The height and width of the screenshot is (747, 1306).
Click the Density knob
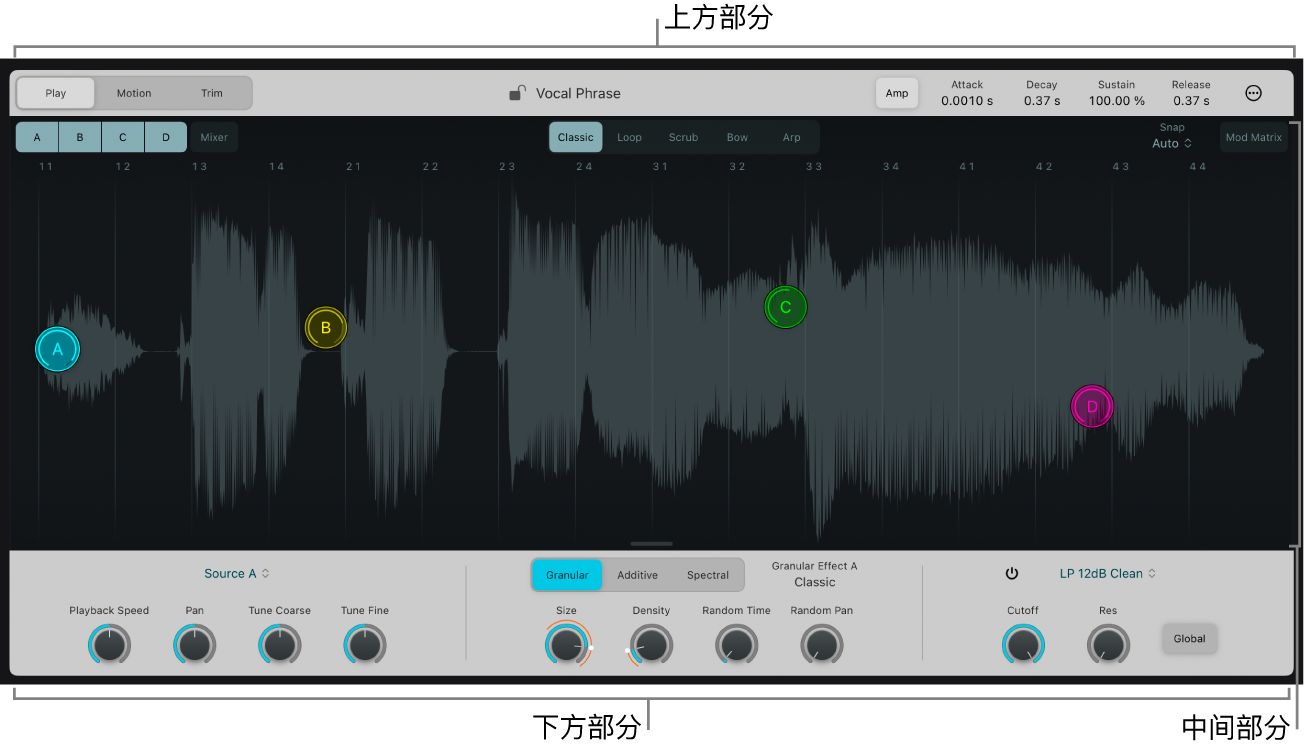651,645
